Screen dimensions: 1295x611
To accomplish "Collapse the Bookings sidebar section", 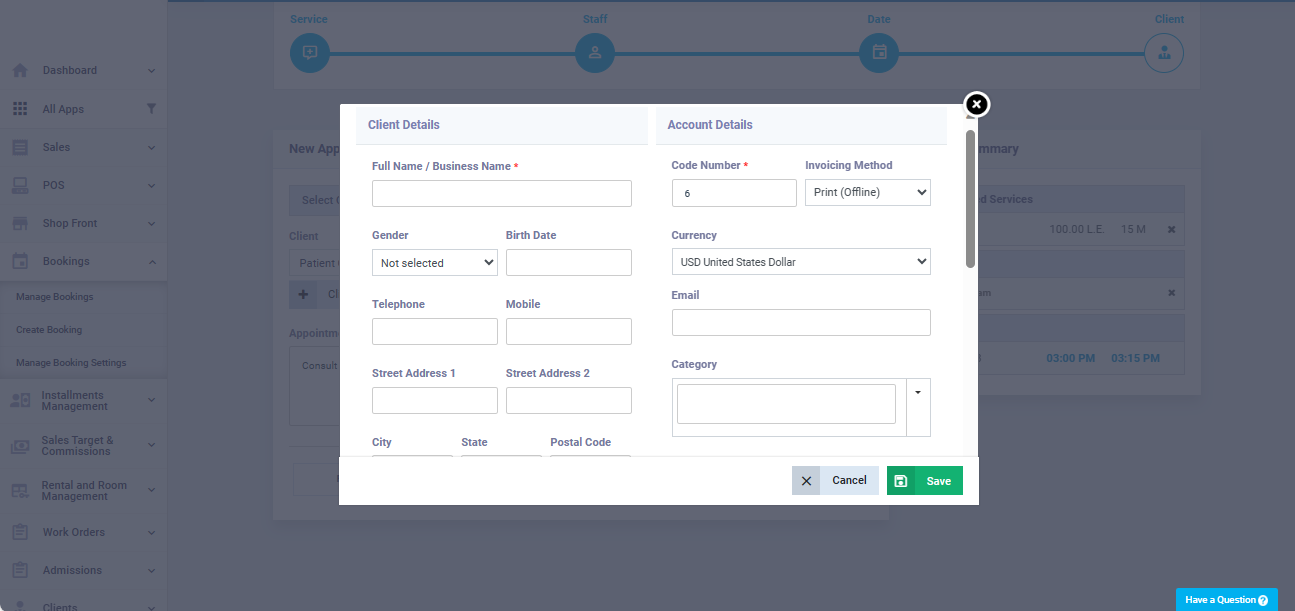I will point(151,262).
